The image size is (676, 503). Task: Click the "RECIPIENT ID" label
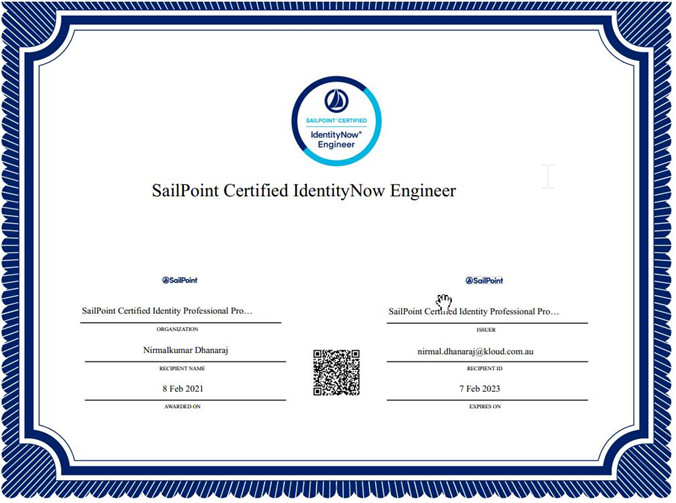click(x=485, y=369)
